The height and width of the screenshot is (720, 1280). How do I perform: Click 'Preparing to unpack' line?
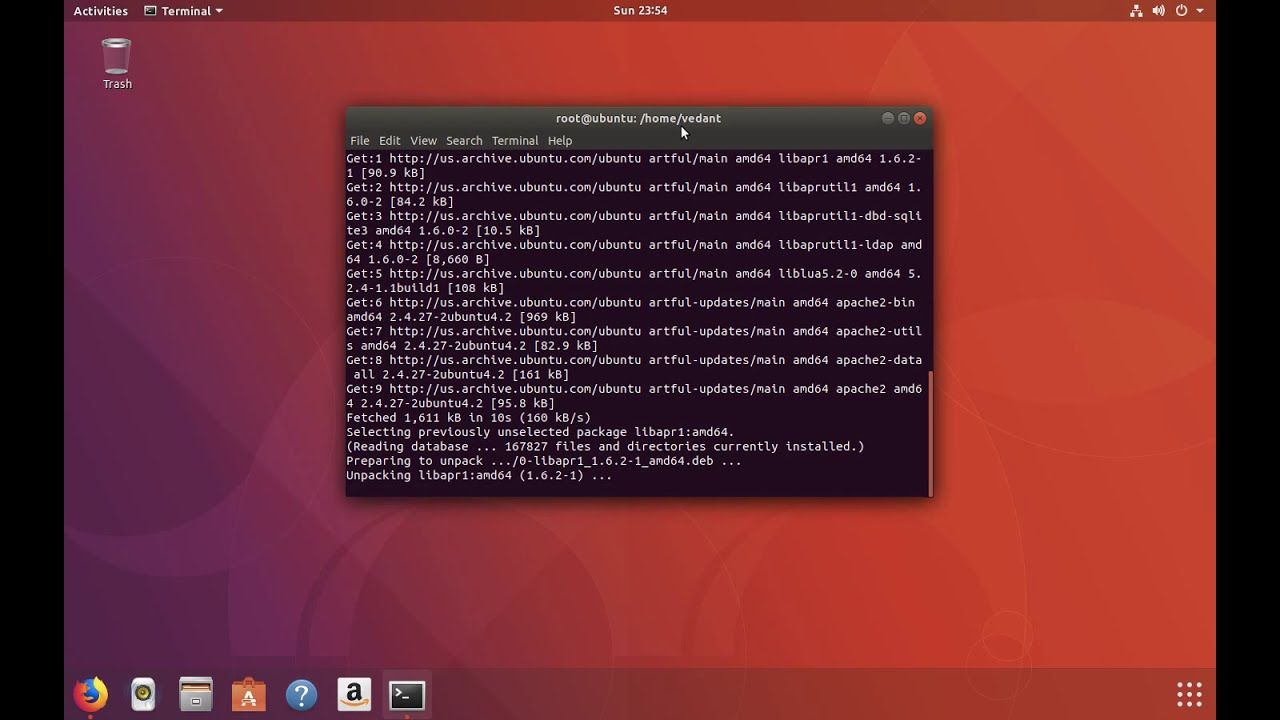click(544, 461)
